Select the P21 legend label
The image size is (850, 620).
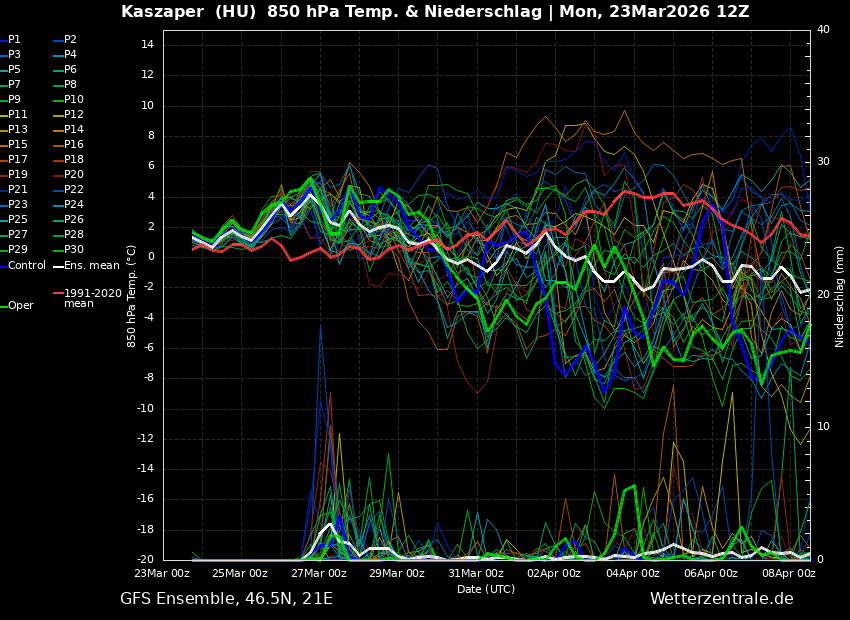click(18, 190)
